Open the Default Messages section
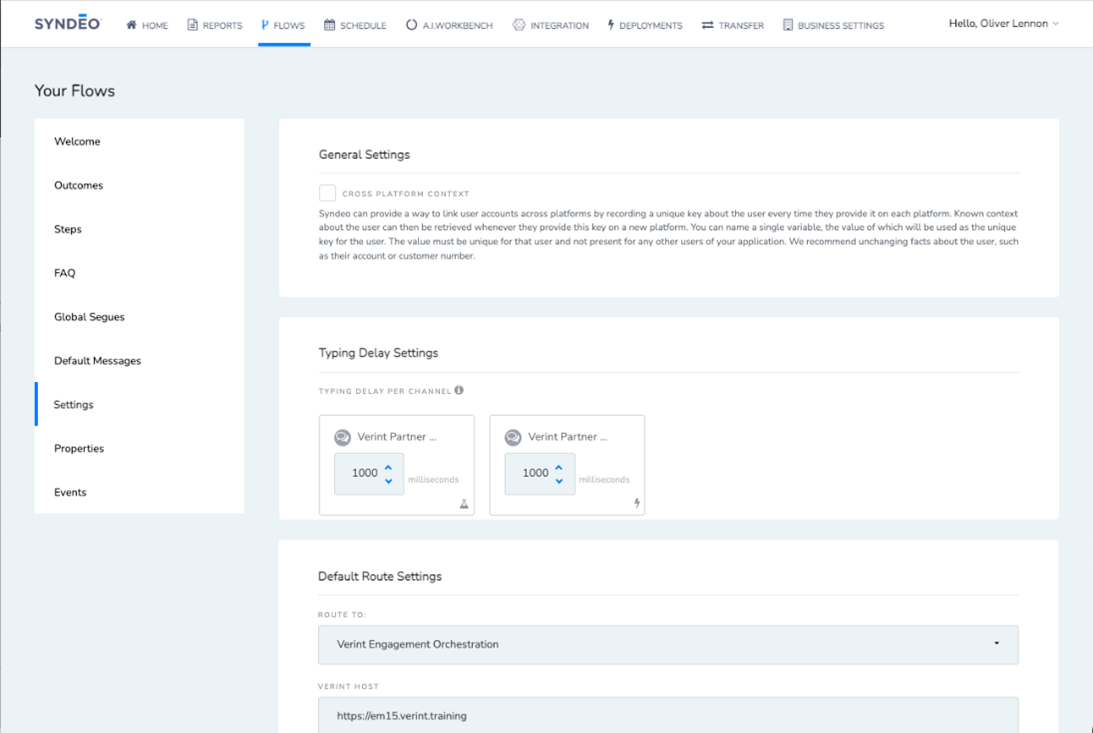This screenshot has width=1093, height=733. tap(97, 361)
